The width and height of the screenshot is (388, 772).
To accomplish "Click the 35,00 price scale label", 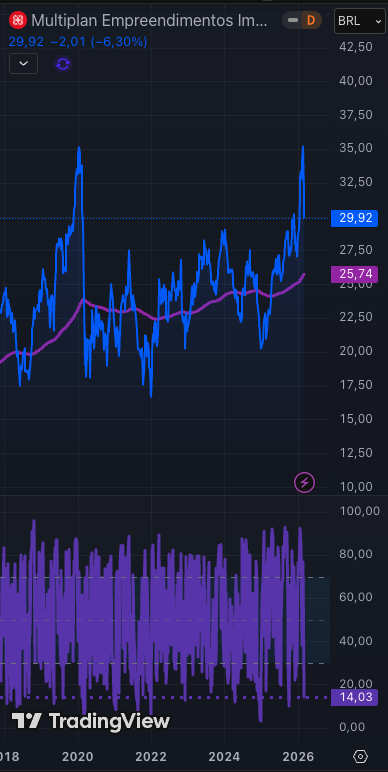I will 356,148.
